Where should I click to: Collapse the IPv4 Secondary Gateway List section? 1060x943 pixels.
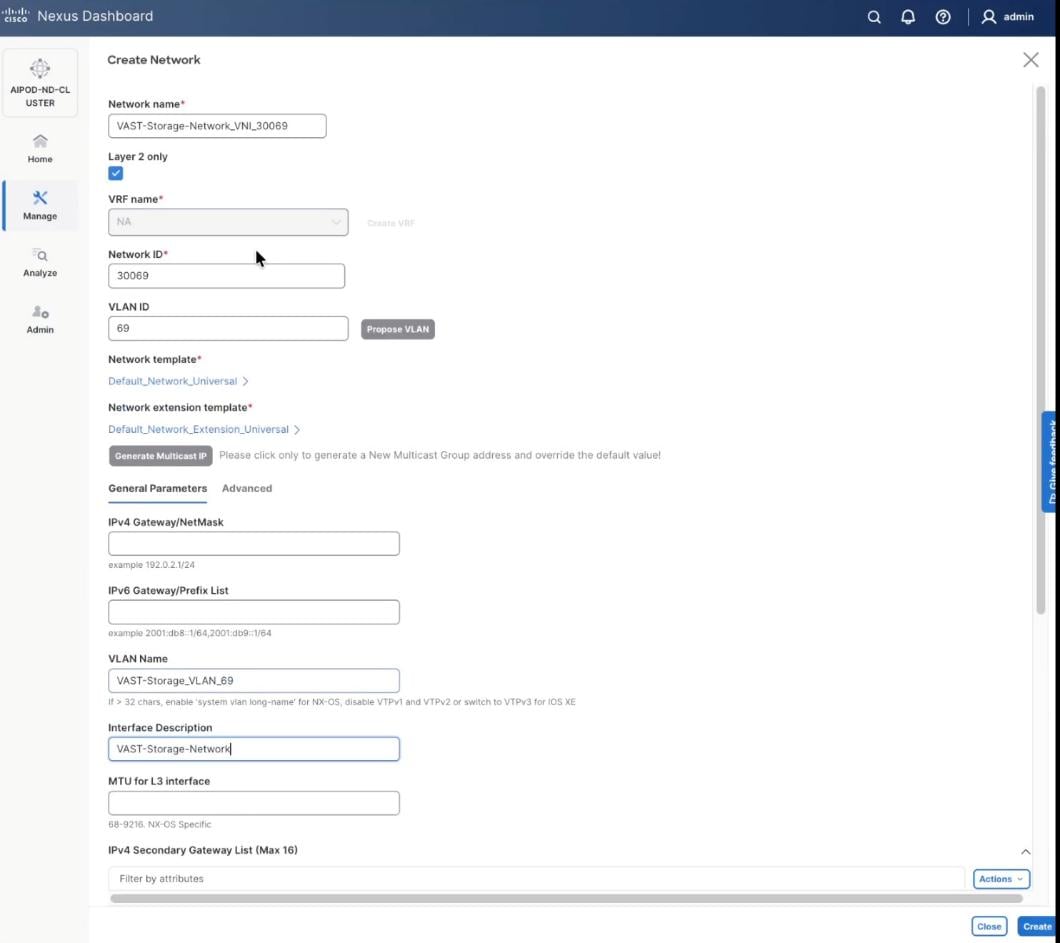pos(1025,850)
